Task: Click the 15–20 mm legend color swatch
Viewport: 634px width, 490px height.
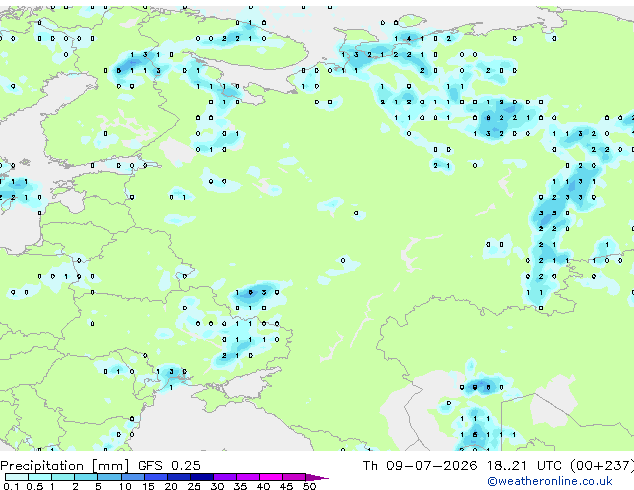Action: coord(155,477)
